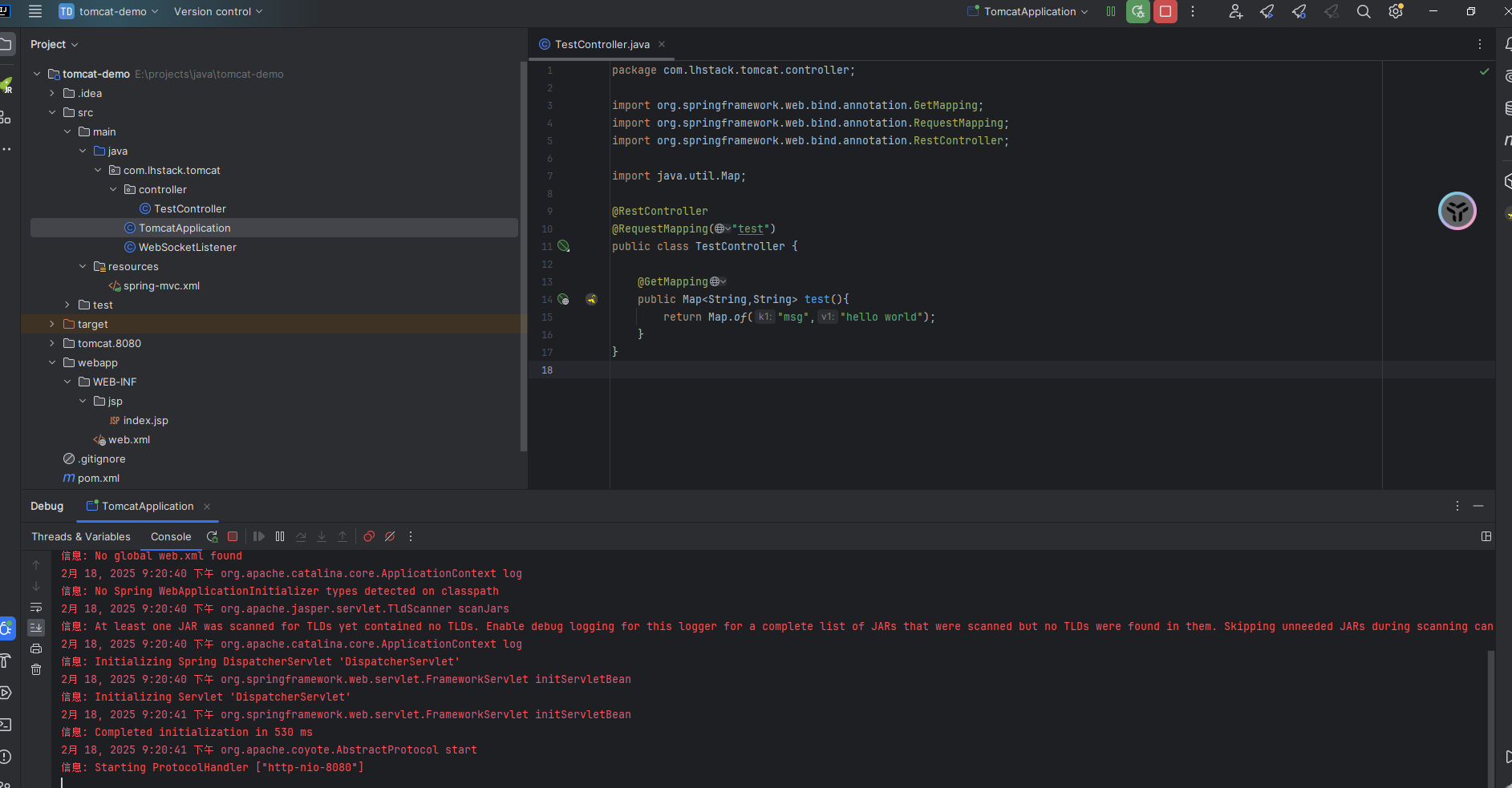Toggle Mute Breakpoints in debug toolbar
Viewport: 1512px width, 788px height.
pyautogui.click(x=390, y=536)
